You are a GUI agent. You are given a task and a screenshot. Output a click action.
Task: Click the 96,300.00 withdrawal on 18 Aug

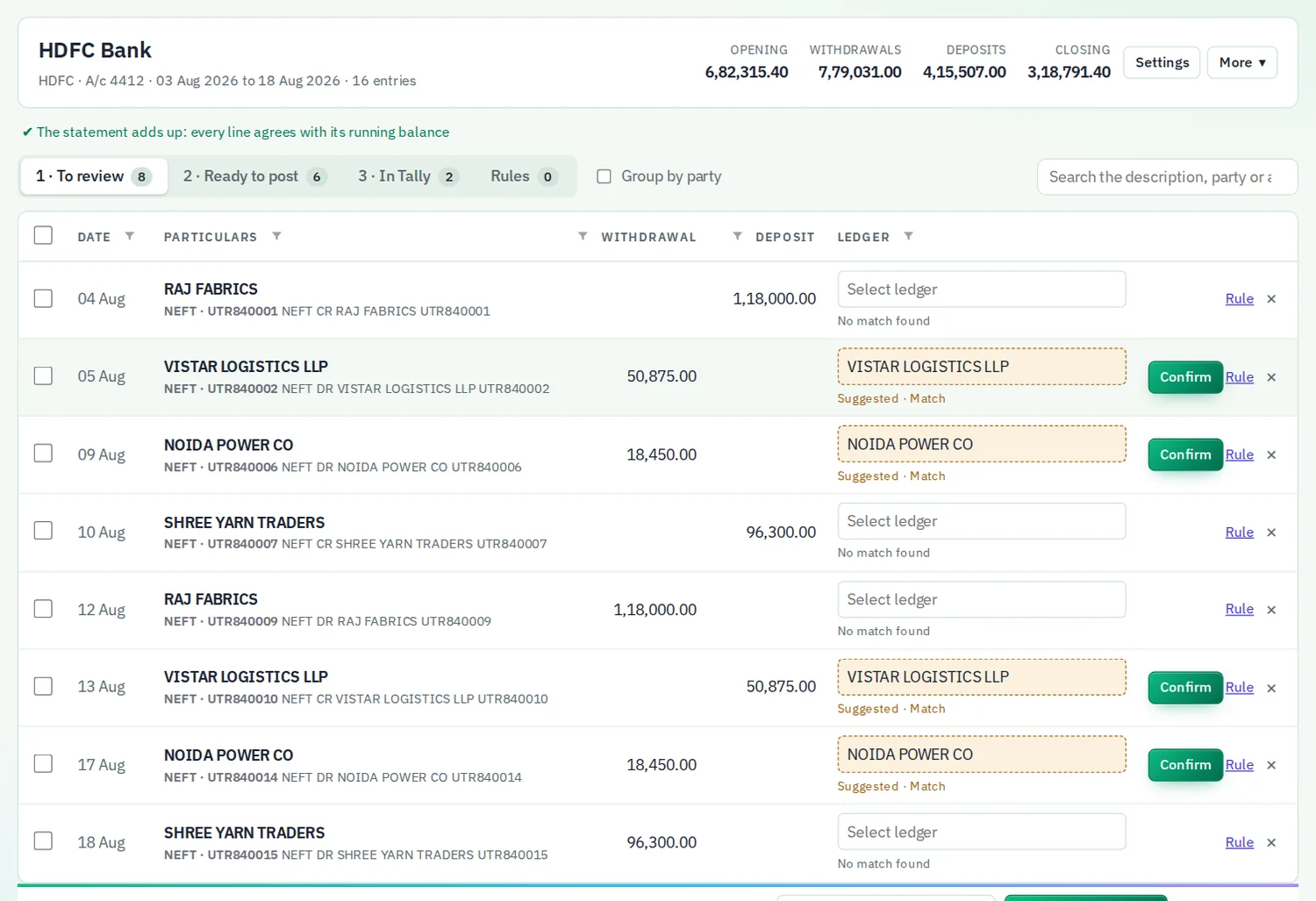pyautogui.click(x=662, y=842)
